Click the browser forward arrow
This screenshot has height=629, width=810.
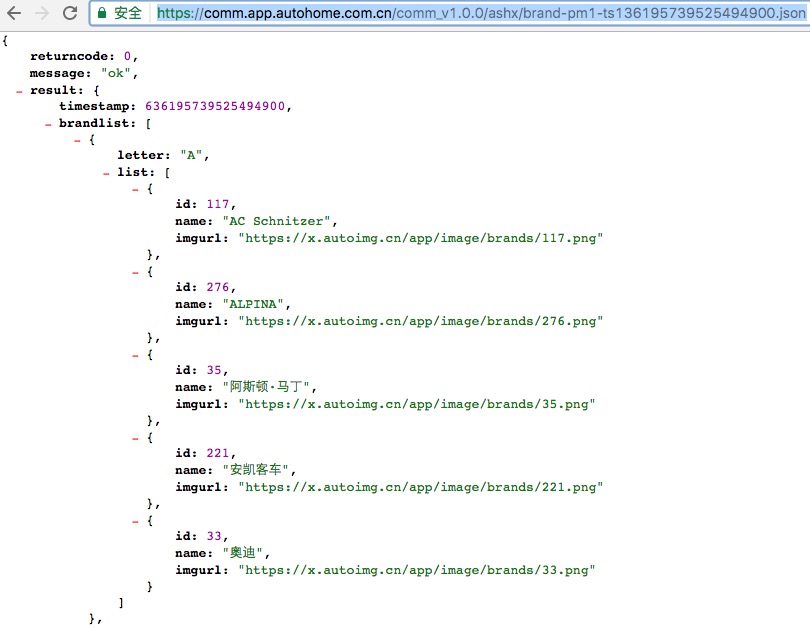point(42,13)
